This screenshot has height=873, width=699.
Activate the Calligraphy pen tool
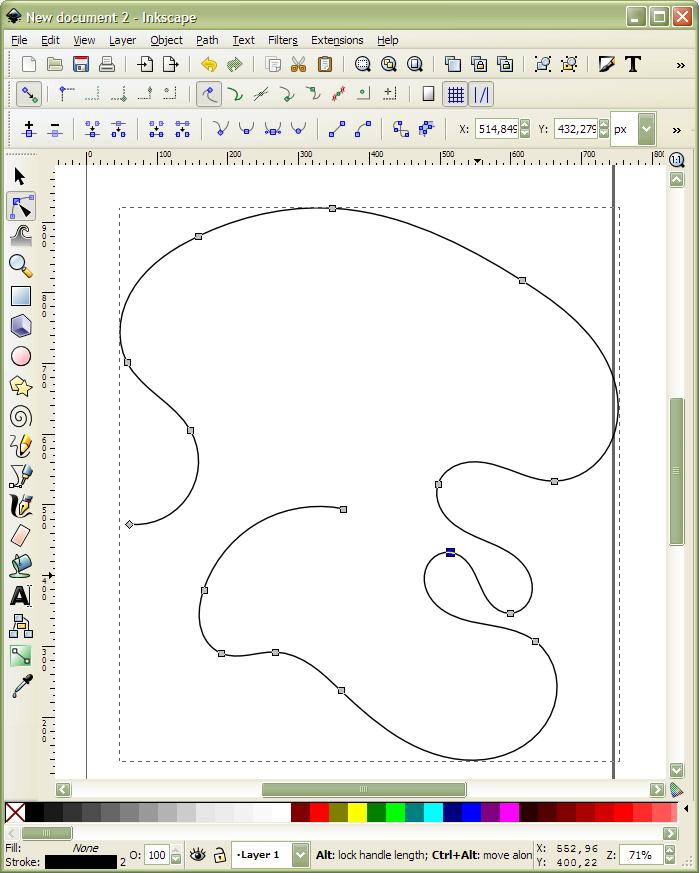pyautogui.click(x=20, y=506)
